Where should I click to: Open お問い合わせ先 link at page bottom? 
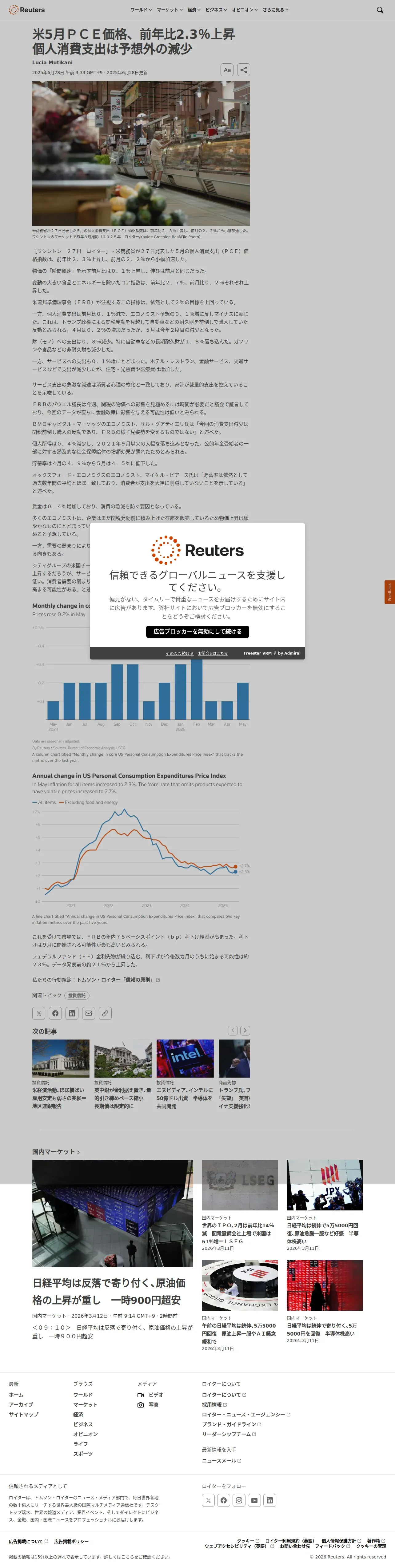(x=295, y=1546)
